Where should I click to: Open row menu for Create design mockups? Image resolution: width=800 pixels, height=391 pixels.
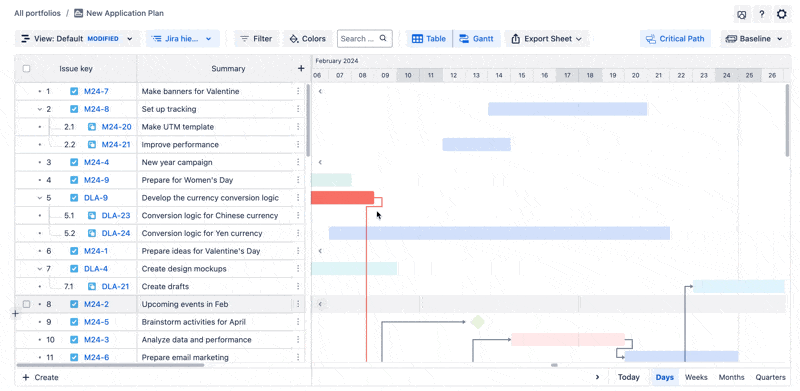[298, 268]
